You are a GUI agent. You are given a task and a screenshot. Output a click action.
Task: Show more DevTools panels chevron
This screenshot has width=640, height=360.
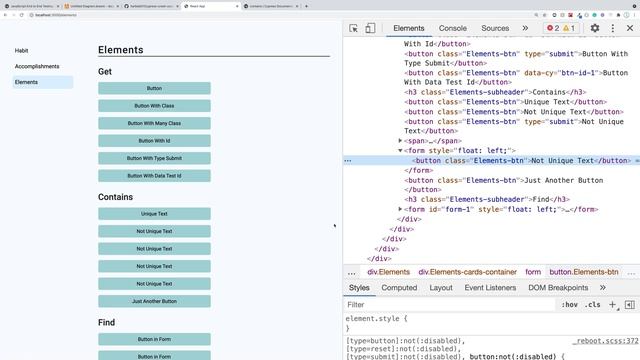525,28
